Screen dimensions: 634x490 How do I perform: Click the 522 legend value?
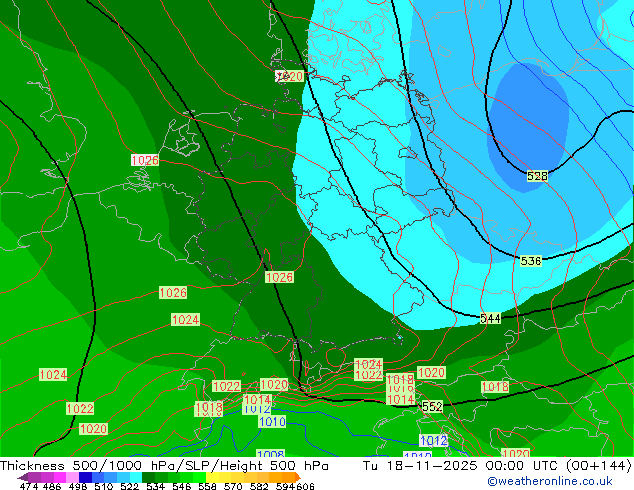click(130, 486)
